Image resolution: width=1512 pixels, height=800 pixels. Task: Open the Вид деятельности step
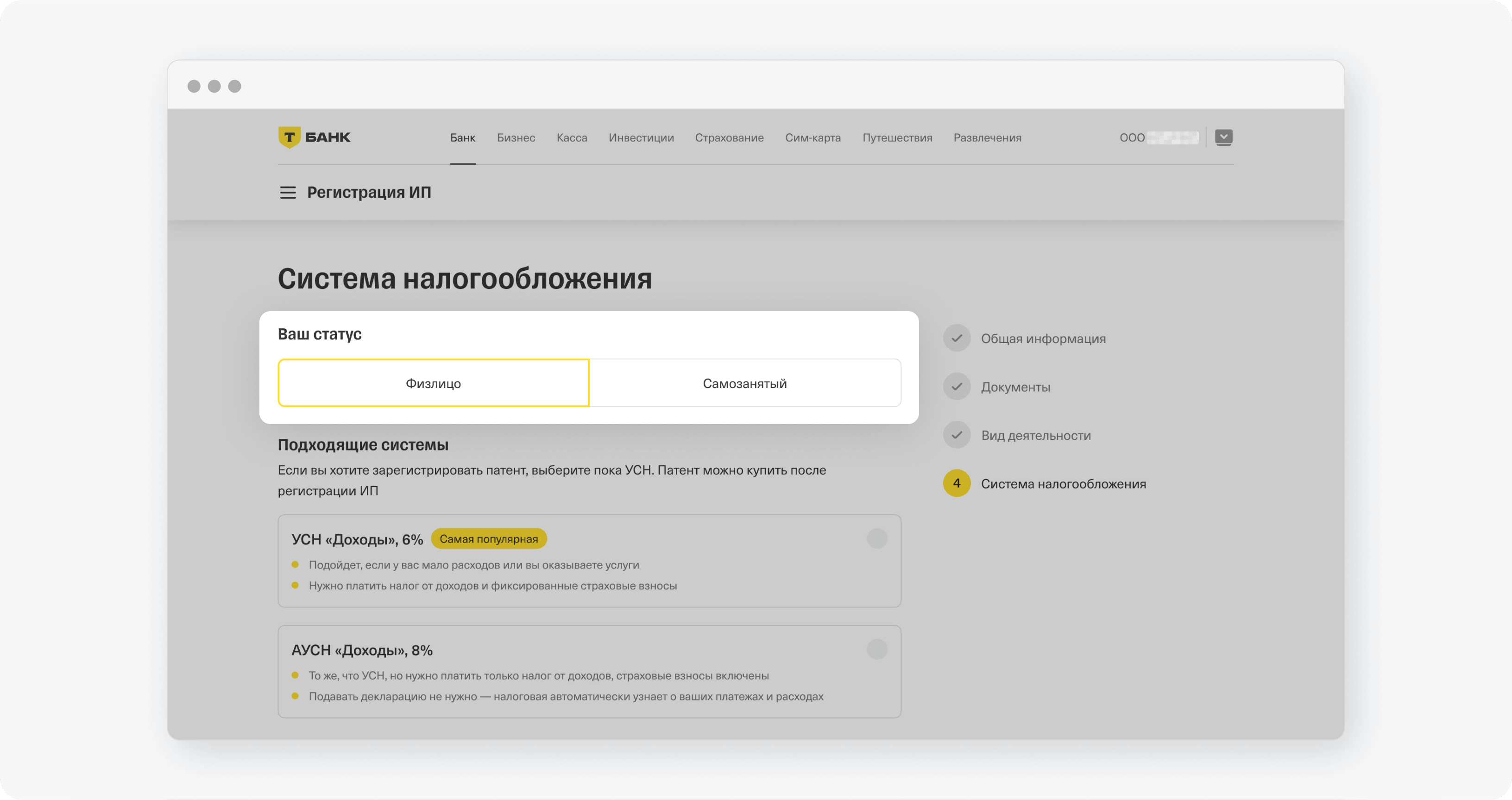pos(1036,435)
